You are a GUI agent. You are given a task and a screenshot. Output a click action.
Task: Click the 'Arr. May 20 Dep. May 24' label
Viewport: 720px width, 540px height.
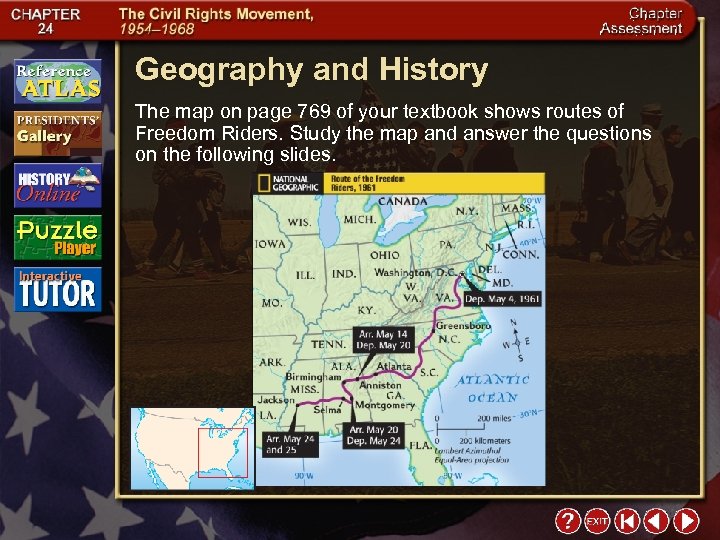(373, 435)
